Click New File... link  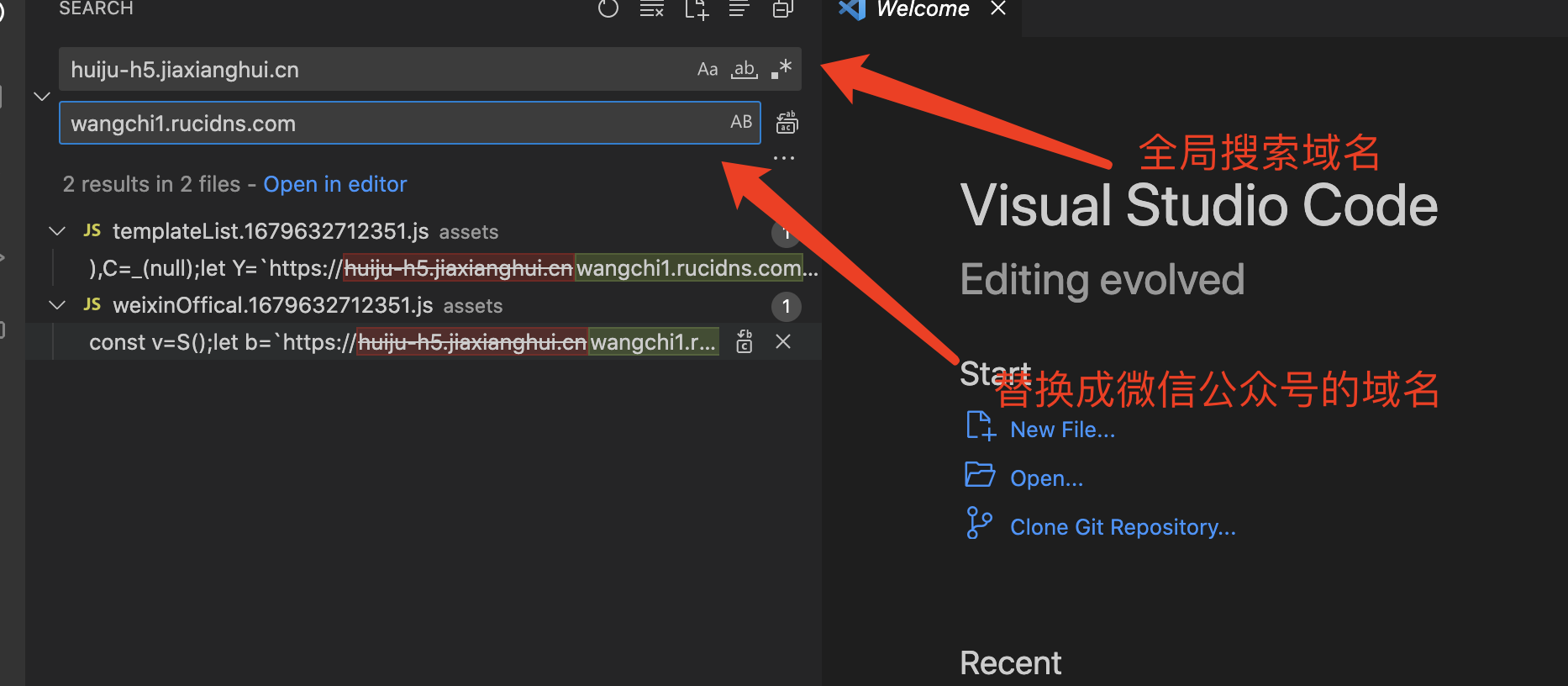click(1062, 430)
